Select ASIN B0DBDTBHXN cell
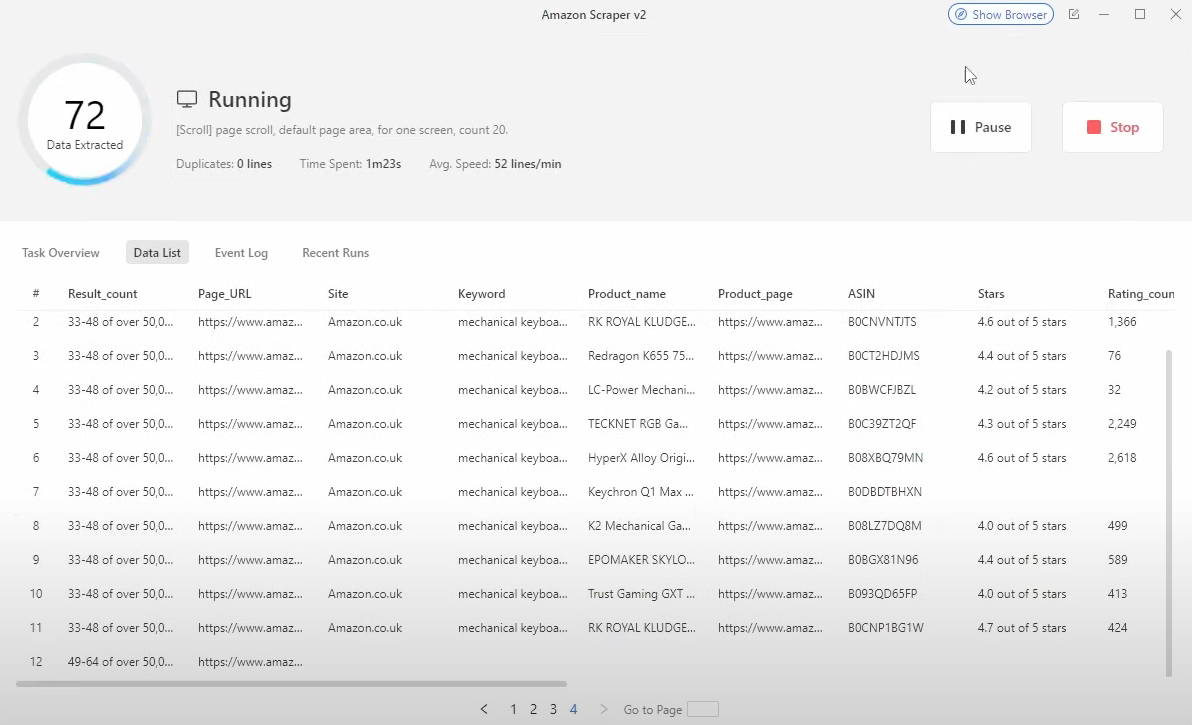The image size is (1192, 725). point(885,492)
